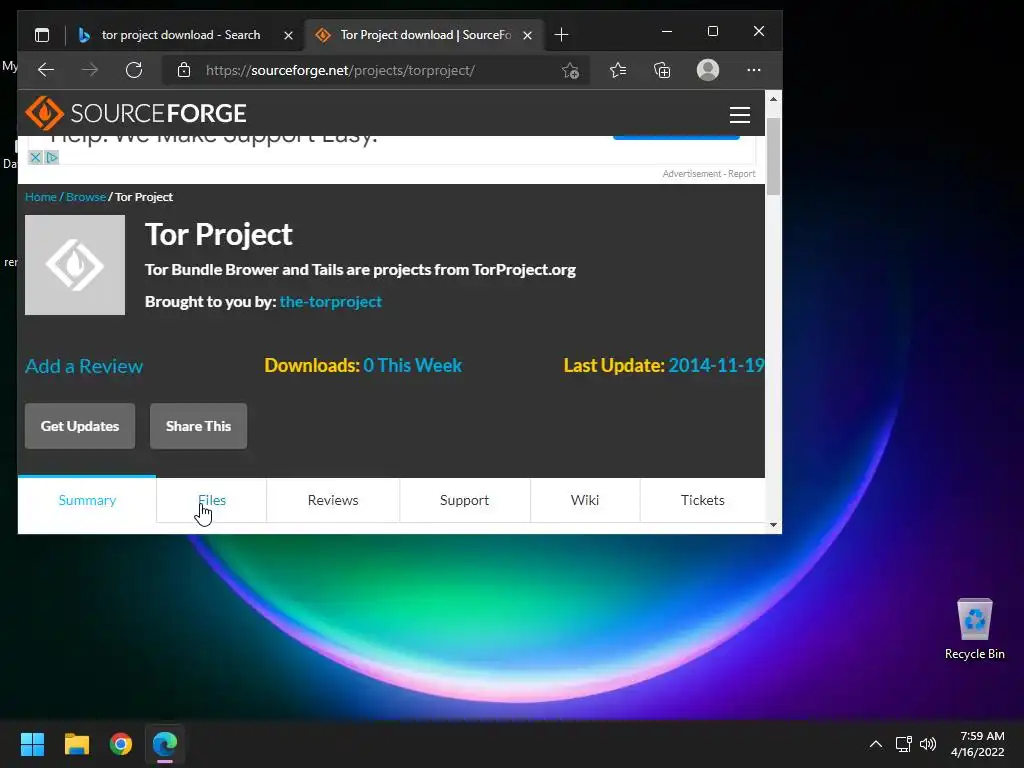
Task: Open the Windows Start menu
Action: [x=32, y=744]
